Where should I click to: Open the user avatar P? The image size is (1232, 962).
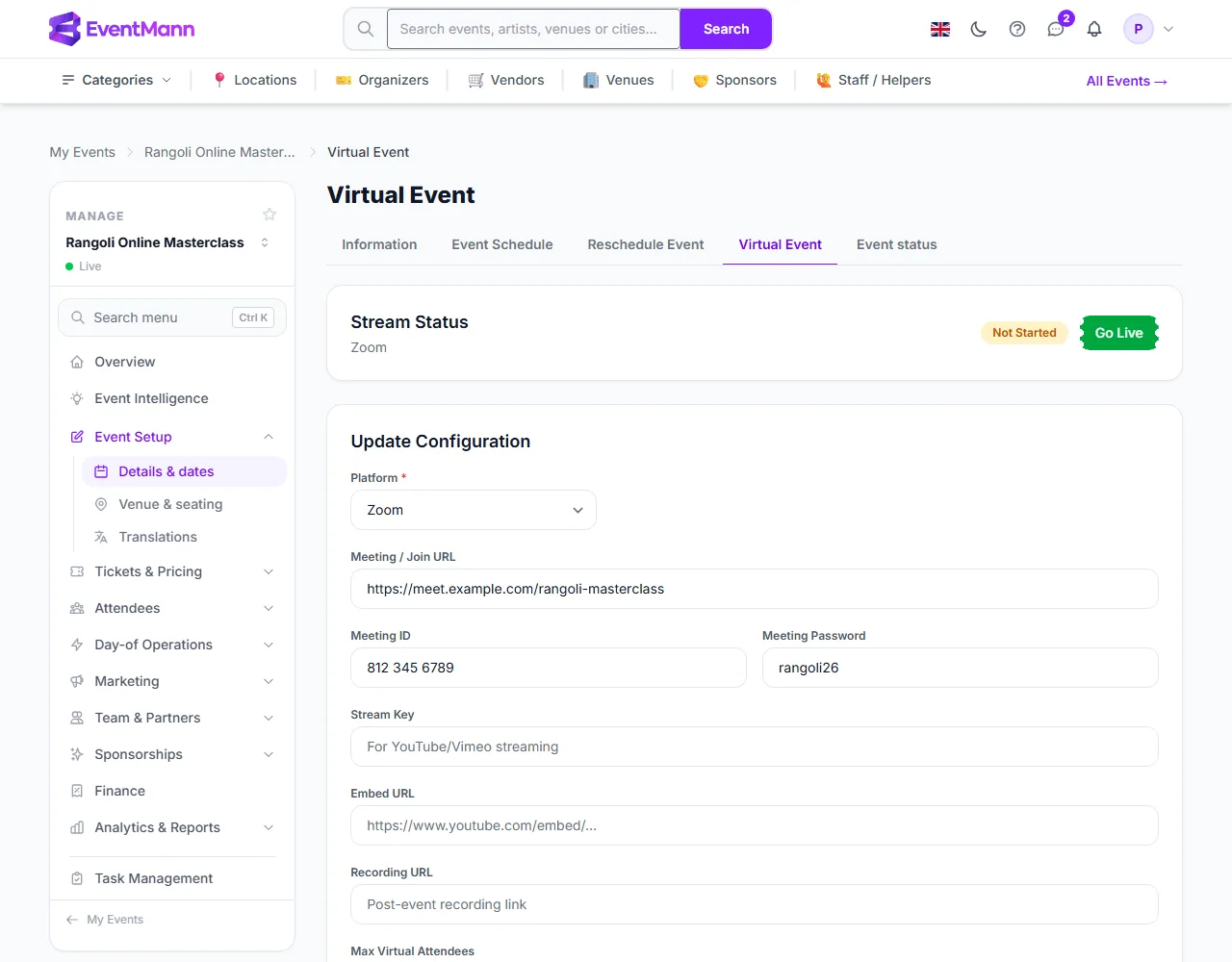pyautogui.click(x=1139, y=29)
